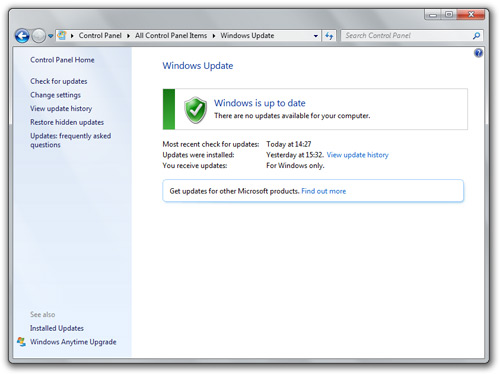Click the magnifier search icon

476,36
